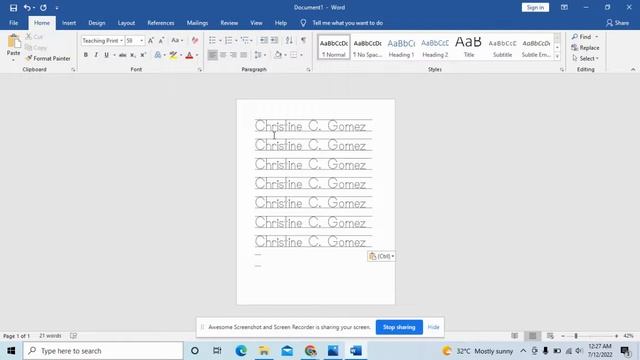Viewport: 640px width, 360px height.
Task: Apply the Heading 1 style
Action: pos(401,47)
